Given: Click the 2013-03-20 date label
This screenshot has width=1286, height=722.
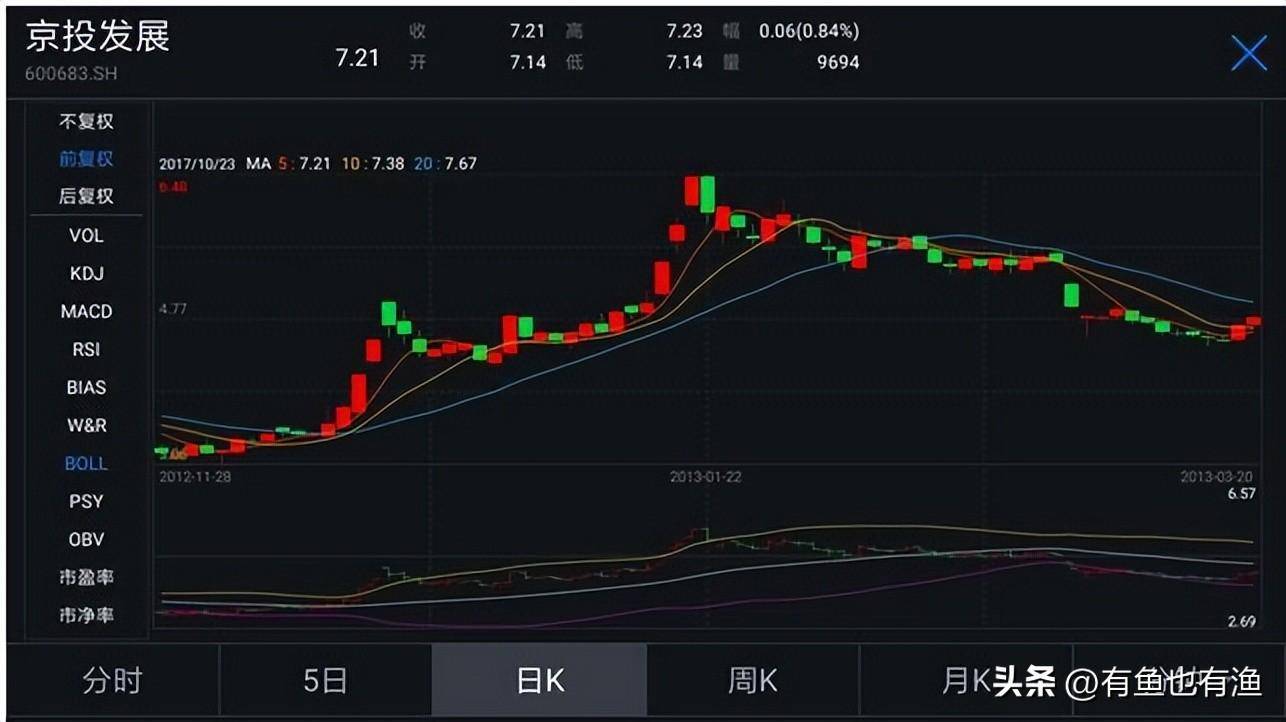Looking at the screenshot, I should point(1217,477).
